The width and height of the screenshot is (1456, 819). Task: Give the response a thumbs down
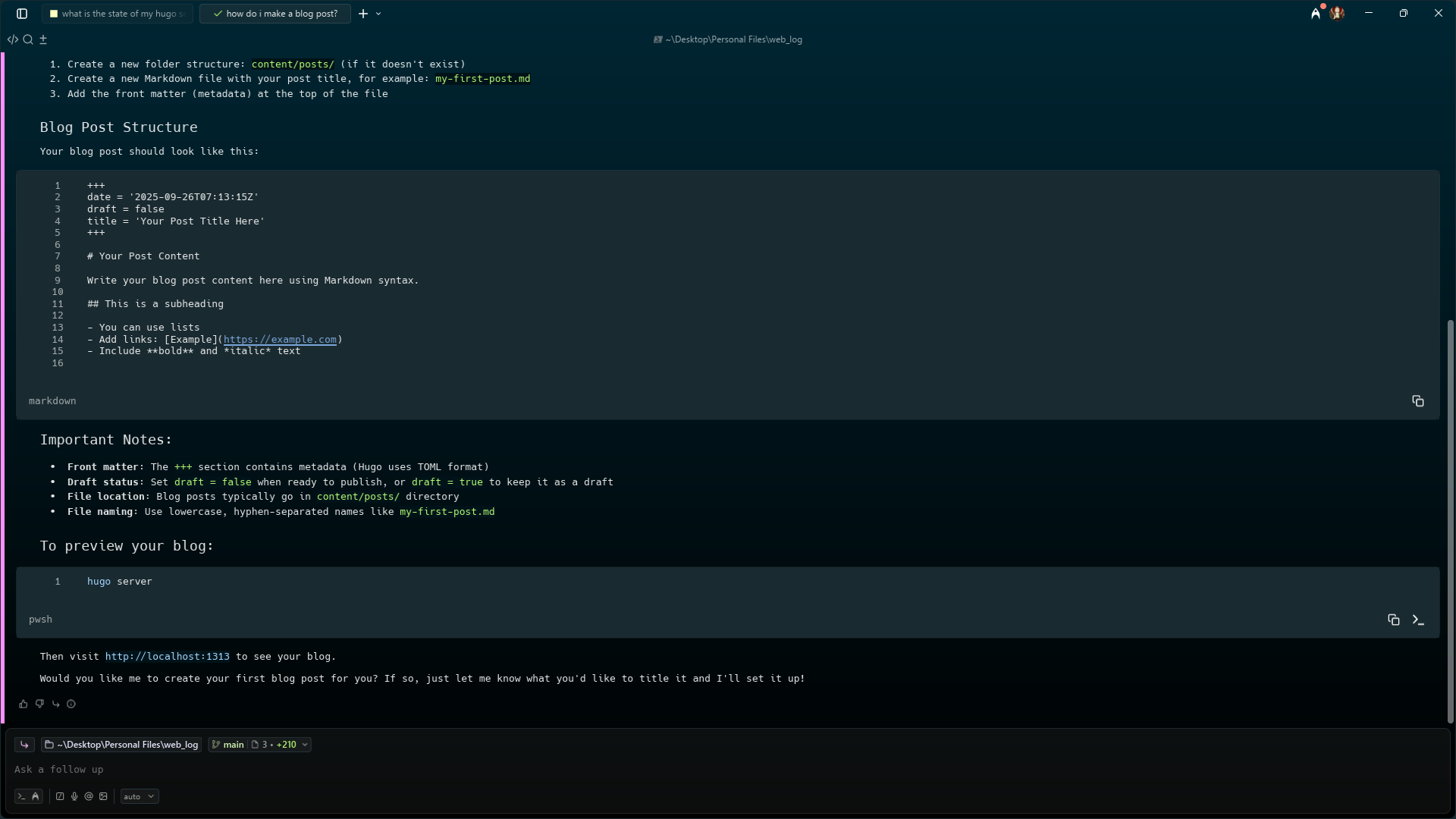tap(39, 704)
